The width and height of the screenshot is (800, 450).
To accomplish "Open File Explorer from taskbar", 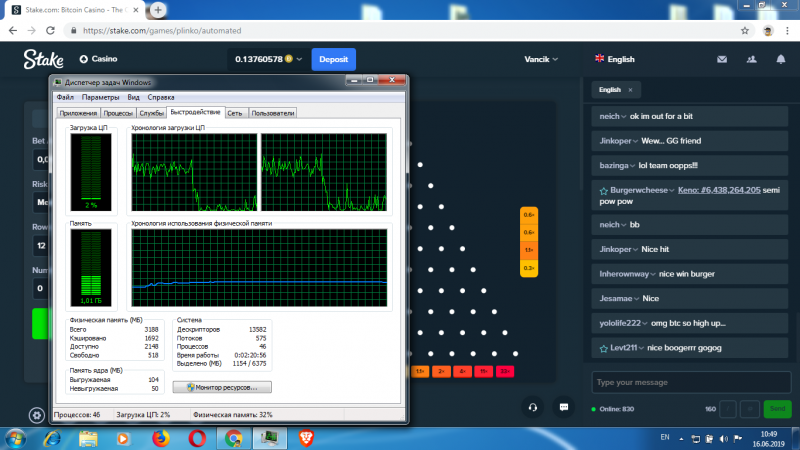I will [x=88, y=439].
